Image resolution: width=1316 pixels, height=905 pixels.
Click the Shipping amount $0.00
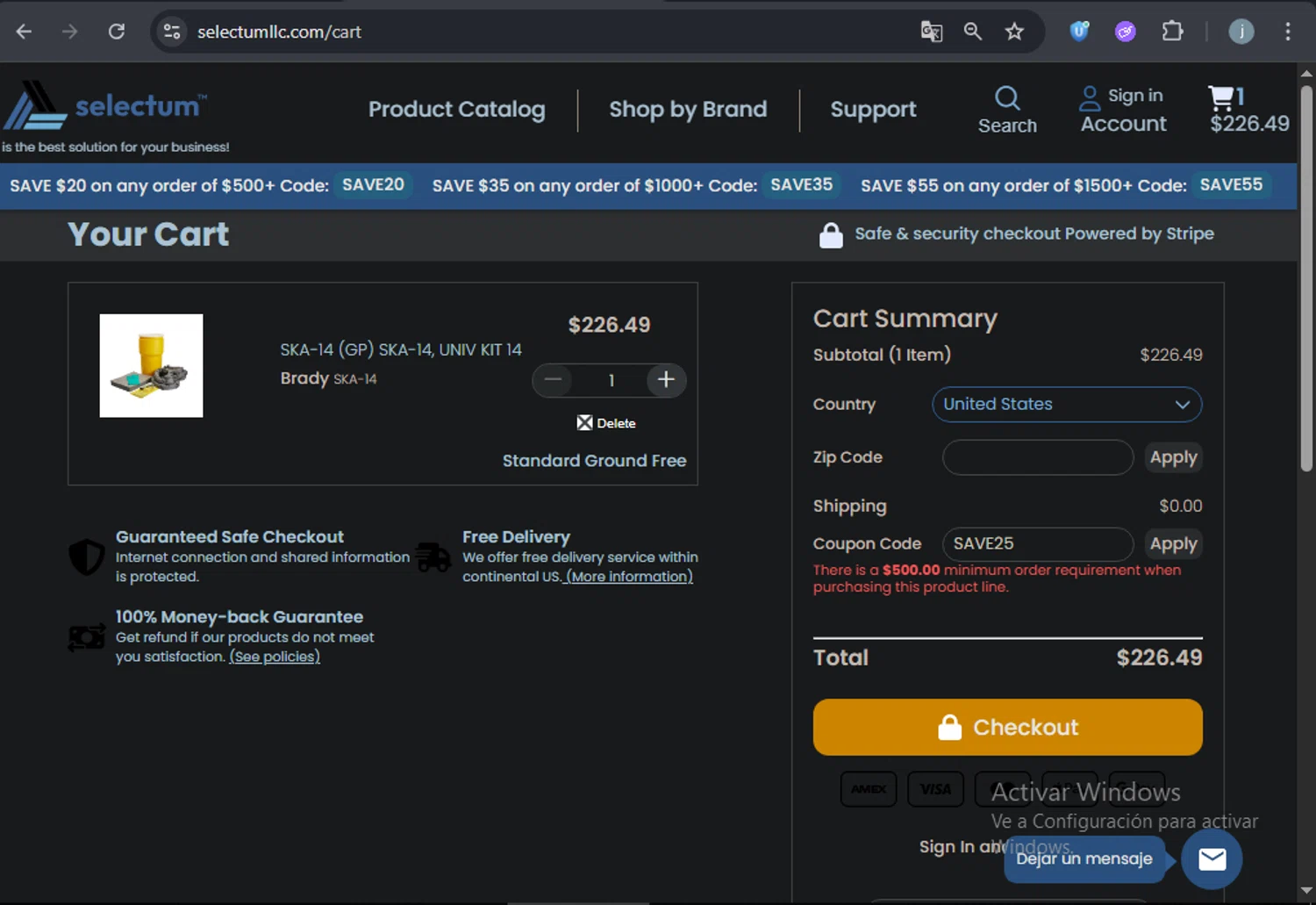point(1180,506)
